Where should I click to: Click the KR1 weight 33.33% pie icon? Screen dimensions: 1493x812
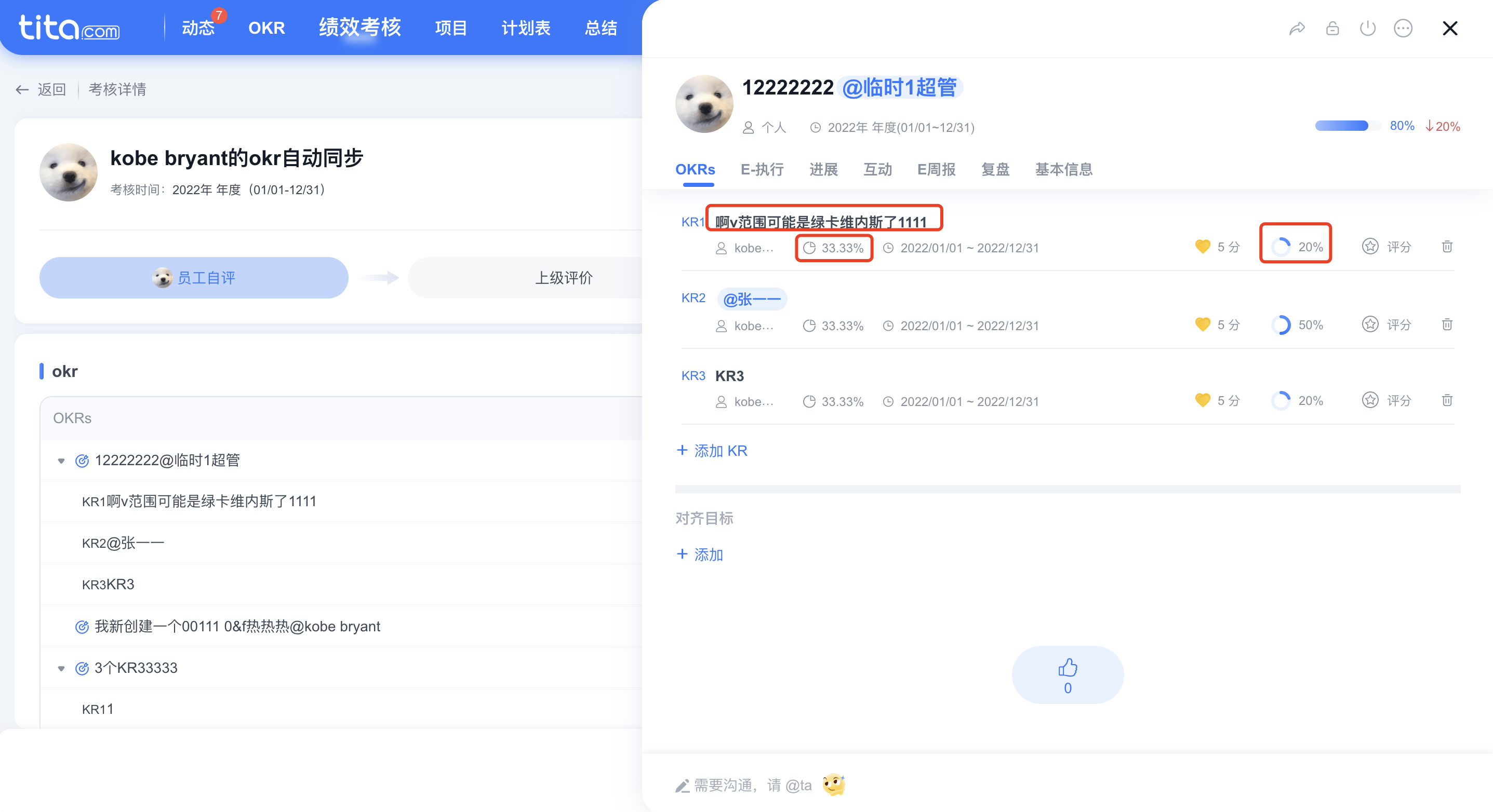pos(809,248)
